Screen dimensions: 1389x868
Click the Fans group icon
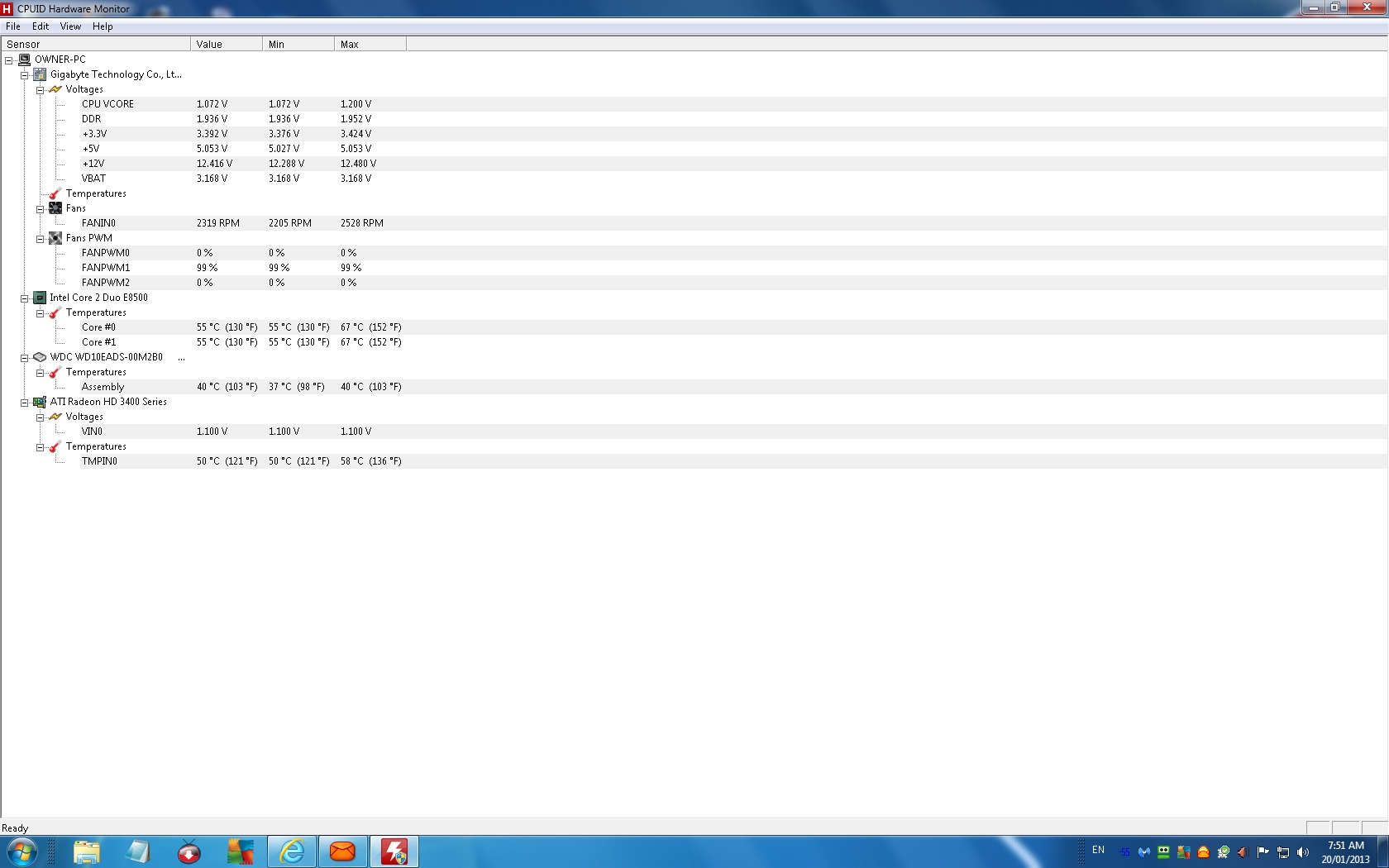(x=55, y=208)
